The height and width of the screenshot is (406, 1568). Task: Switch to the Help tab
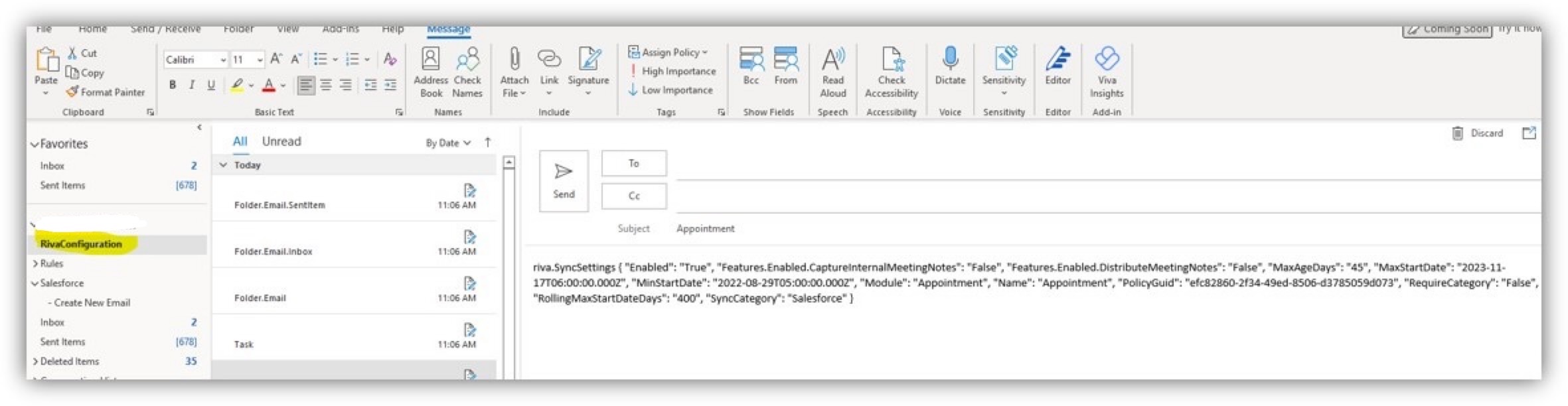[x=393, y=29]
